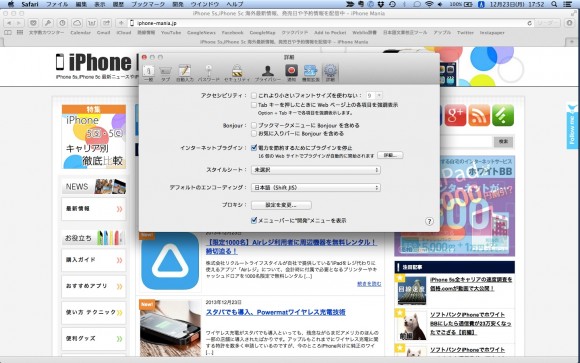This screenshot has width=580, height=363.
Task: Click the Powermat charging phone thumbnail
Action: pos(170,329)
